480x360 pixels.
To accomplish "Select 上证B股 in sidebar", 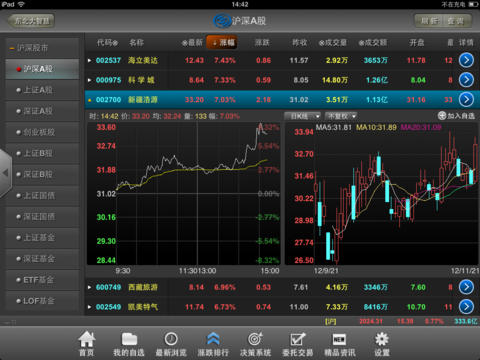I will pos(42,153).
